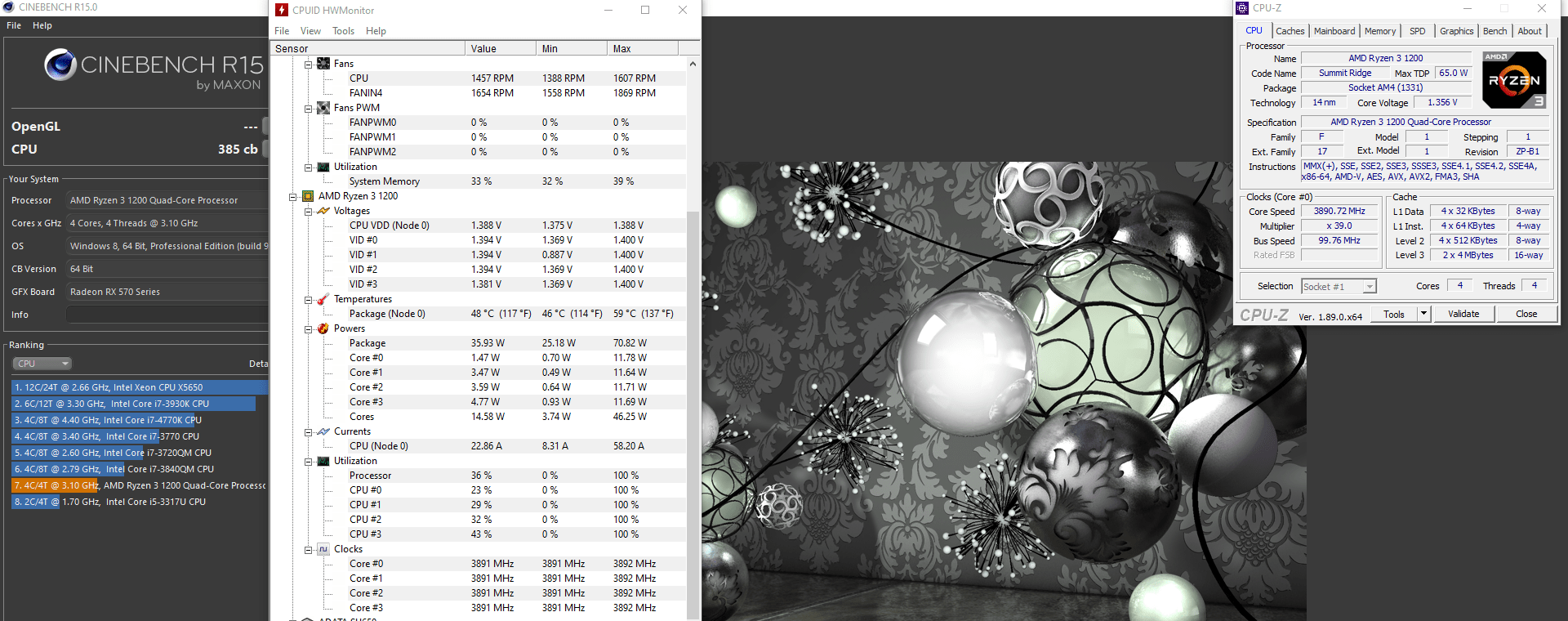Select the CPU tab in CPU-Z
Image resolution: width=1568 pixels, height=621 pixels.
(x=1254, y=30)
